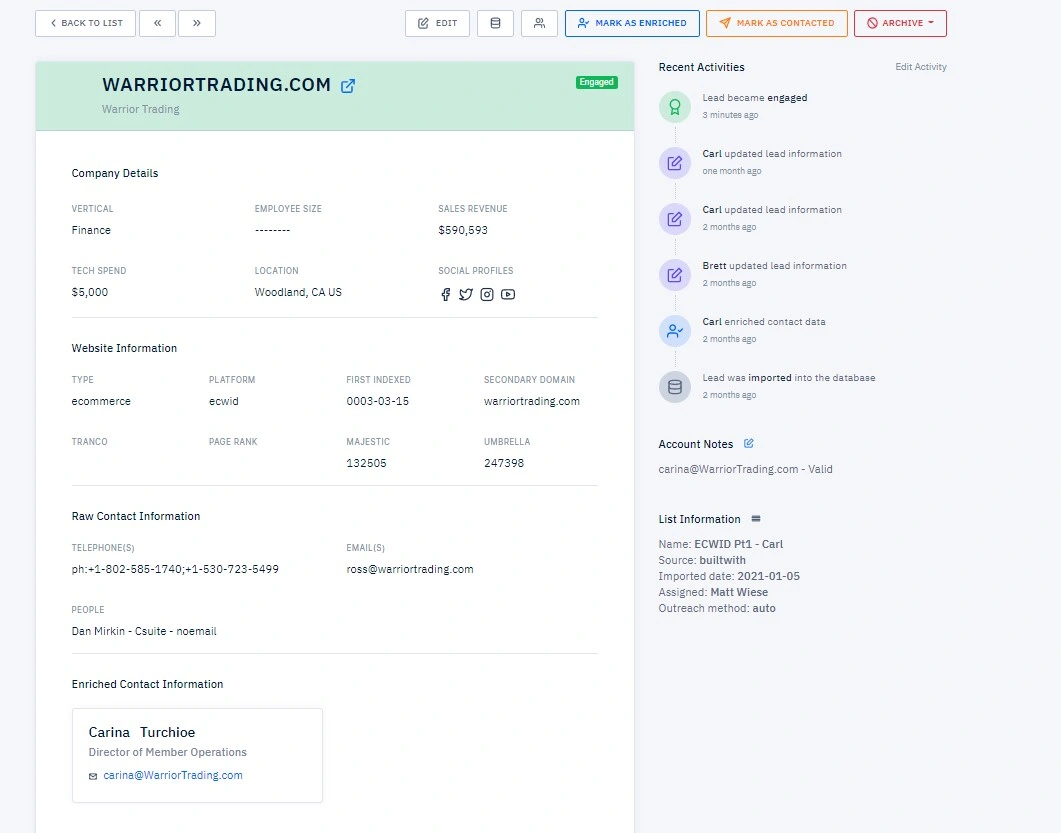Click the Tech Spend value $5,000
The image size is (1061, 833).
[x=90, y=292]
